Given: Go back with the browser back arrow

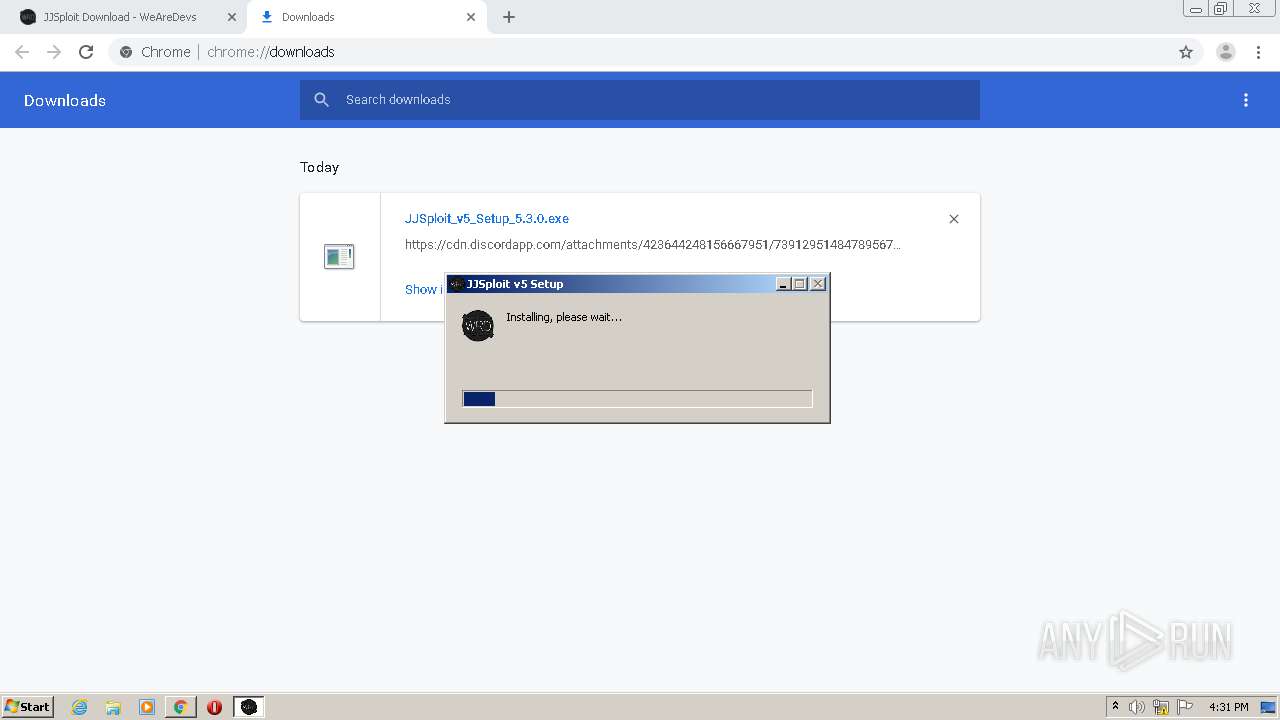Looking at the screenshot, I should click(x=22, y=52).
